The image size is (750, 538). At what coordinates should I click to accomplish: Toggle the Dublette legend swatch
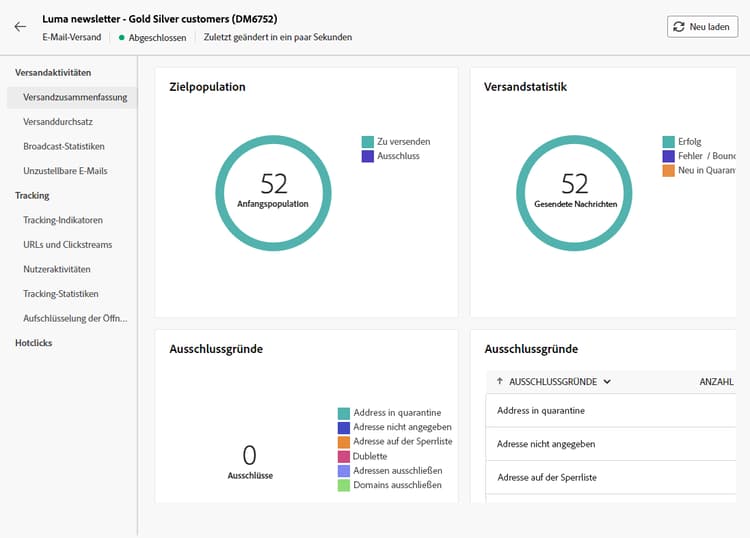(x=343, y=456)
